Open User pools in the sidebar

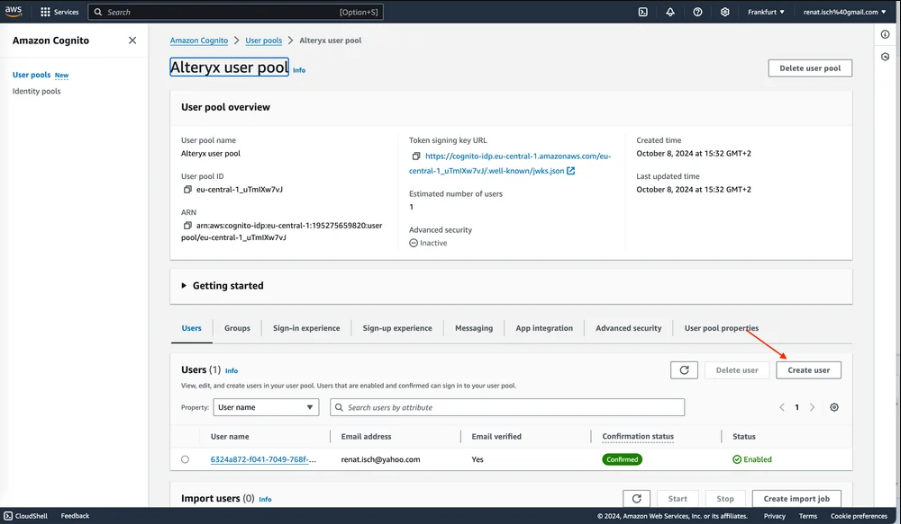click(32, 75)
